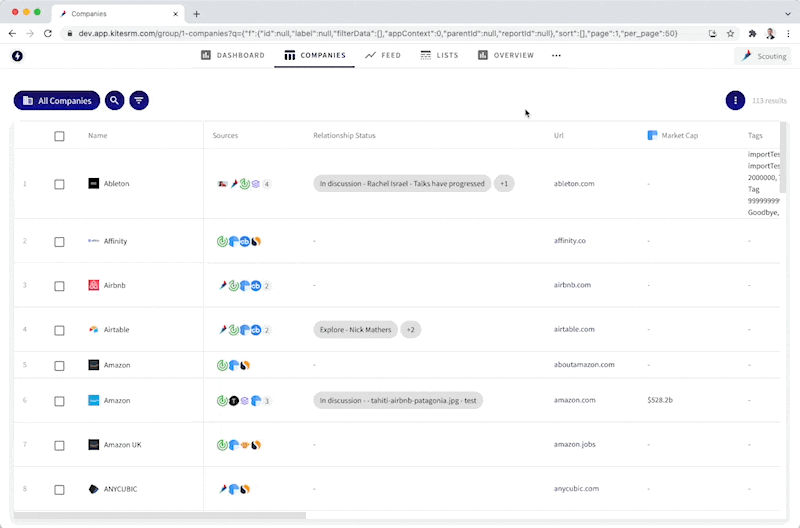The height and width of the screenshot is (528, 800).
Task: Open the filter icon button
Action: tap(139, 100)
